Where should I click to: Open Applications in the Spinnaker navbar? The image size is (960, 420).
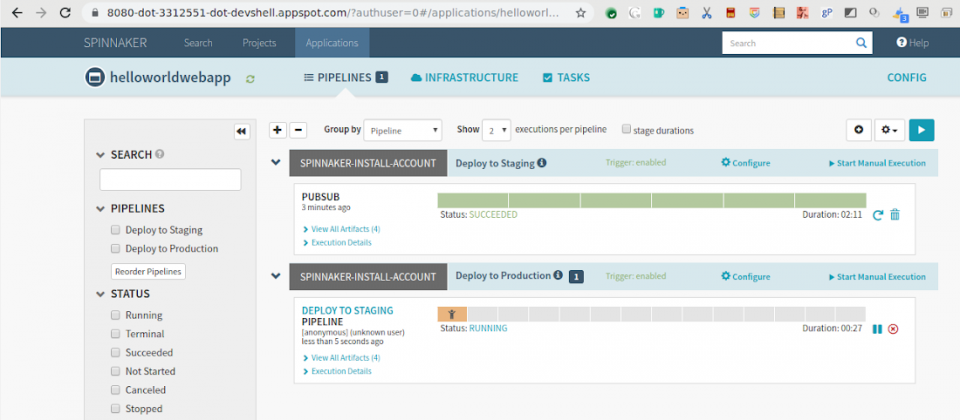click(x=332, y=43)
